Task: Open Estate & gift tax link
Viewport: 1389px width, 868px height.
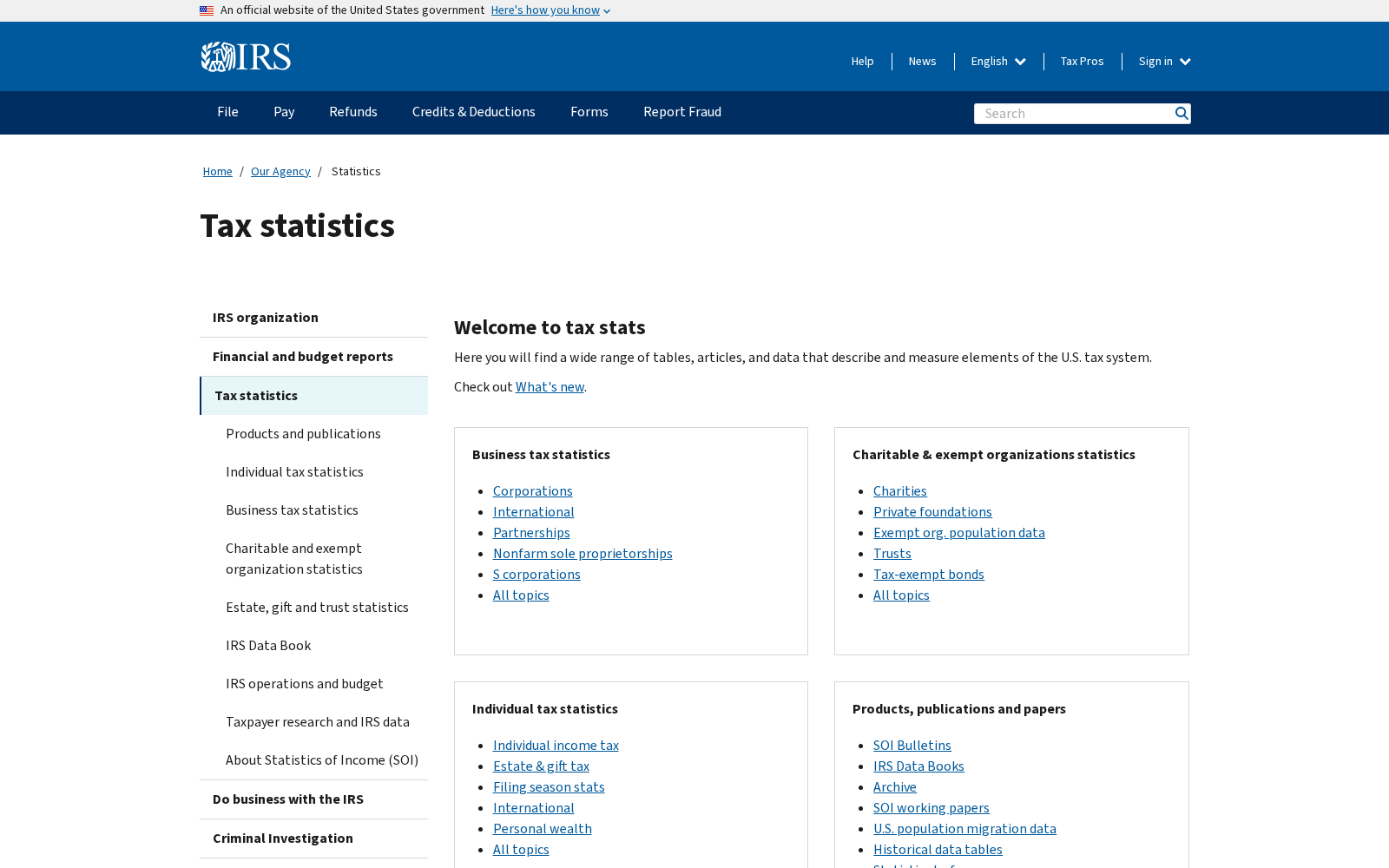Action: point(541,766)
